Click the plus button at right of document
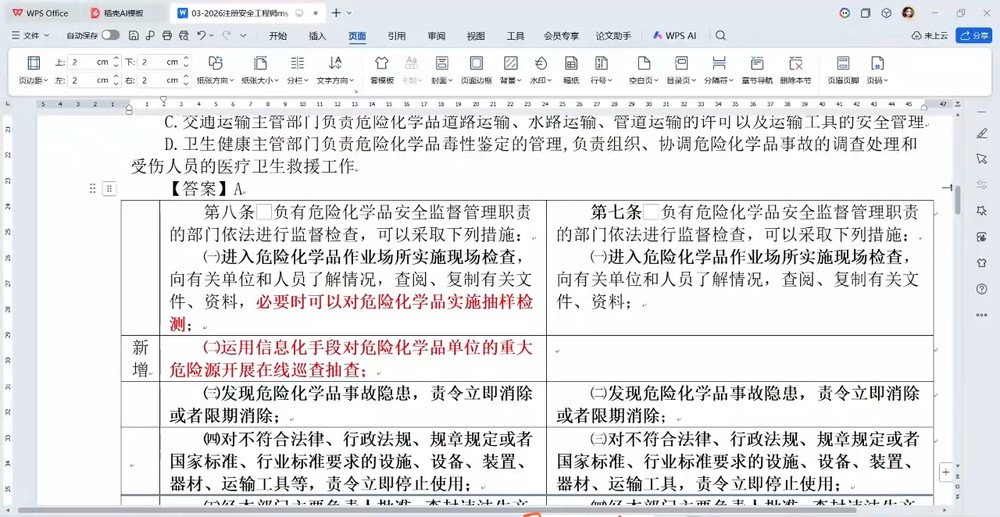This screenshot has width=1000, height=517. coord(946,472)
